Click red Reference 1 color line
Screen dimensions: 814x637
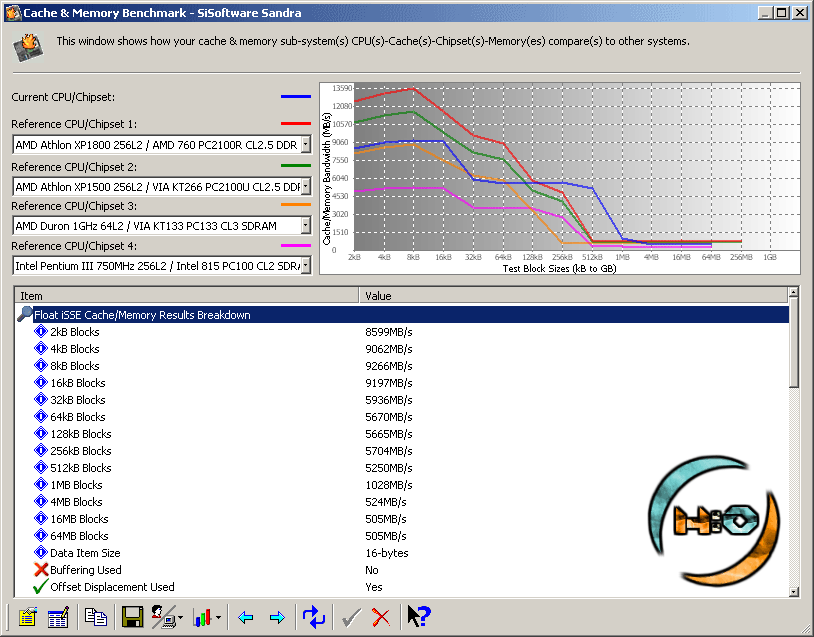(296, 124)
